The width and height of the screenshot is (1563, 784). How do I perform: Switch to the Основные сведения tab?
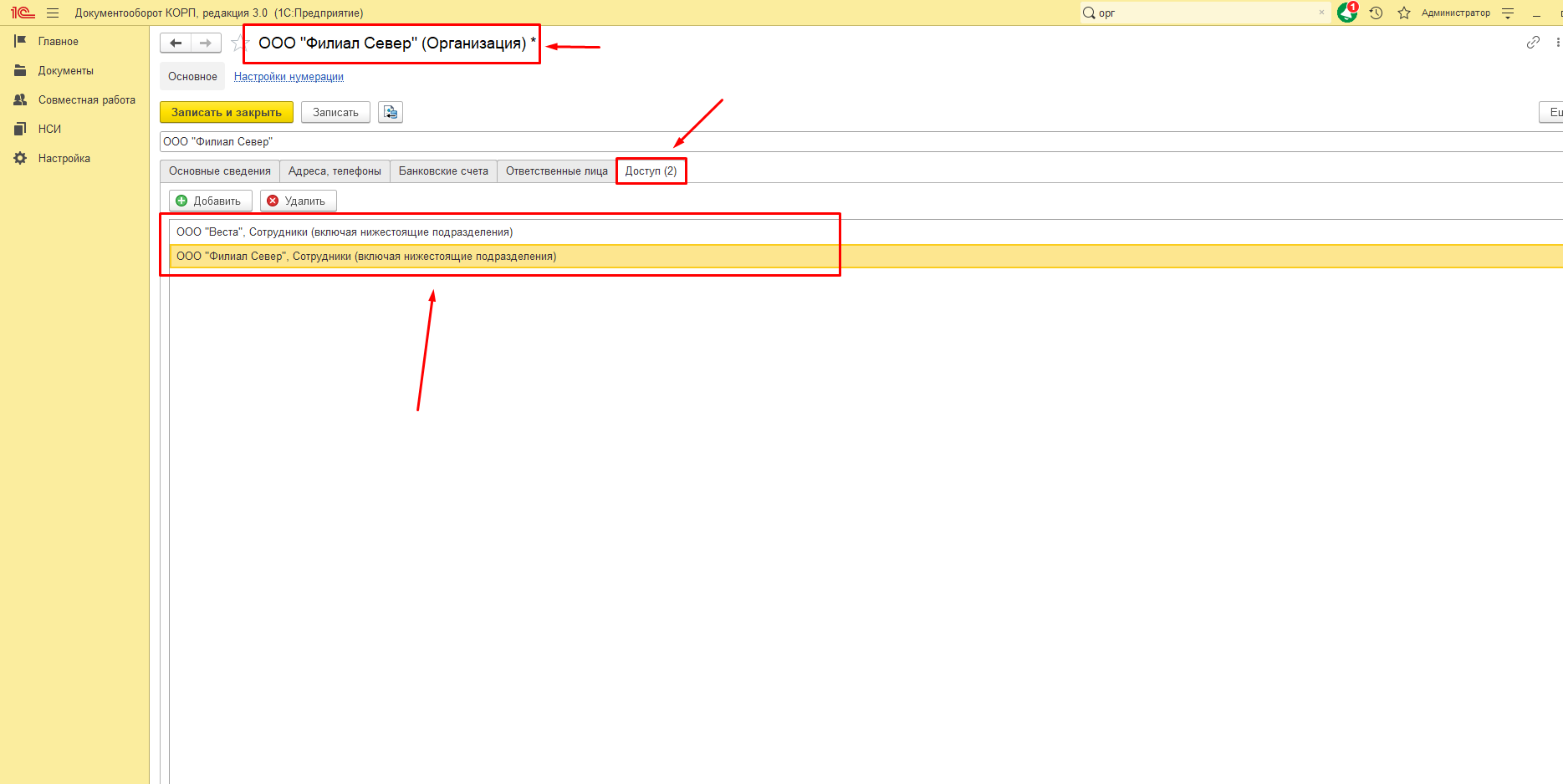coord(220,171)
